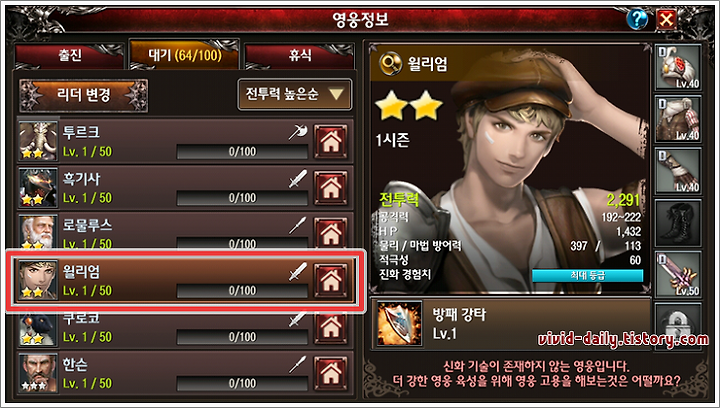
Task: Open the blue question mark help icon
Action: pyautogui.click(x=637, y=19)
